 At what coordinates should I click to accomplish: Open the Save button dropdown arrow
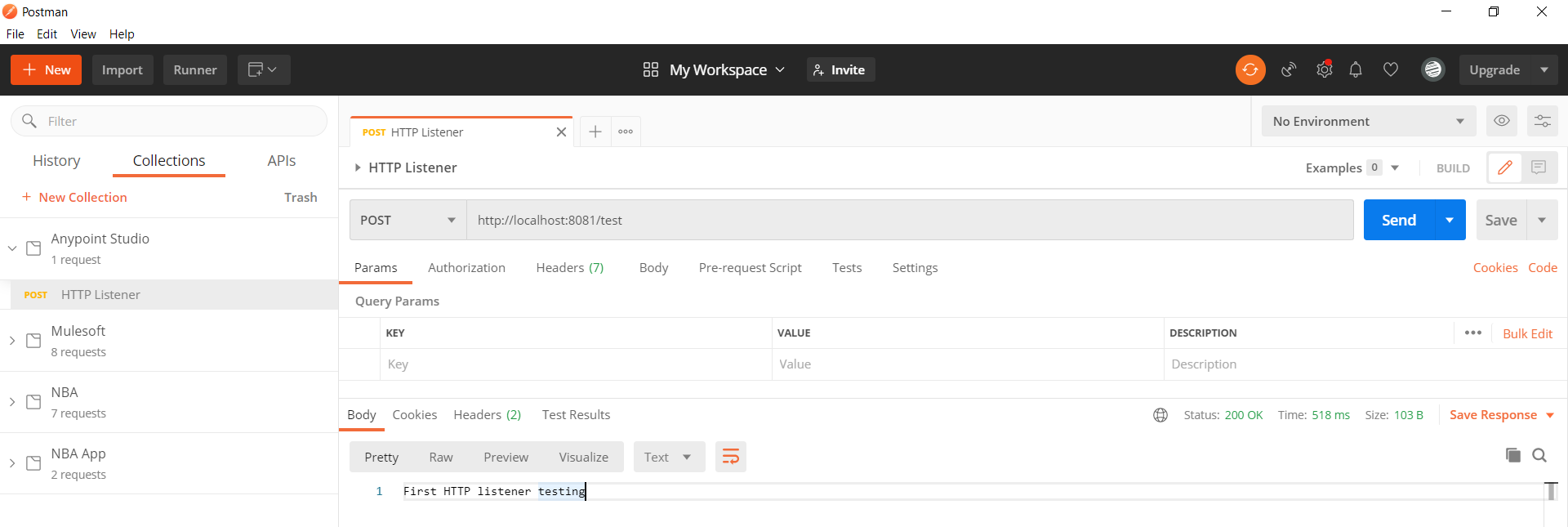pos(1542,220)
